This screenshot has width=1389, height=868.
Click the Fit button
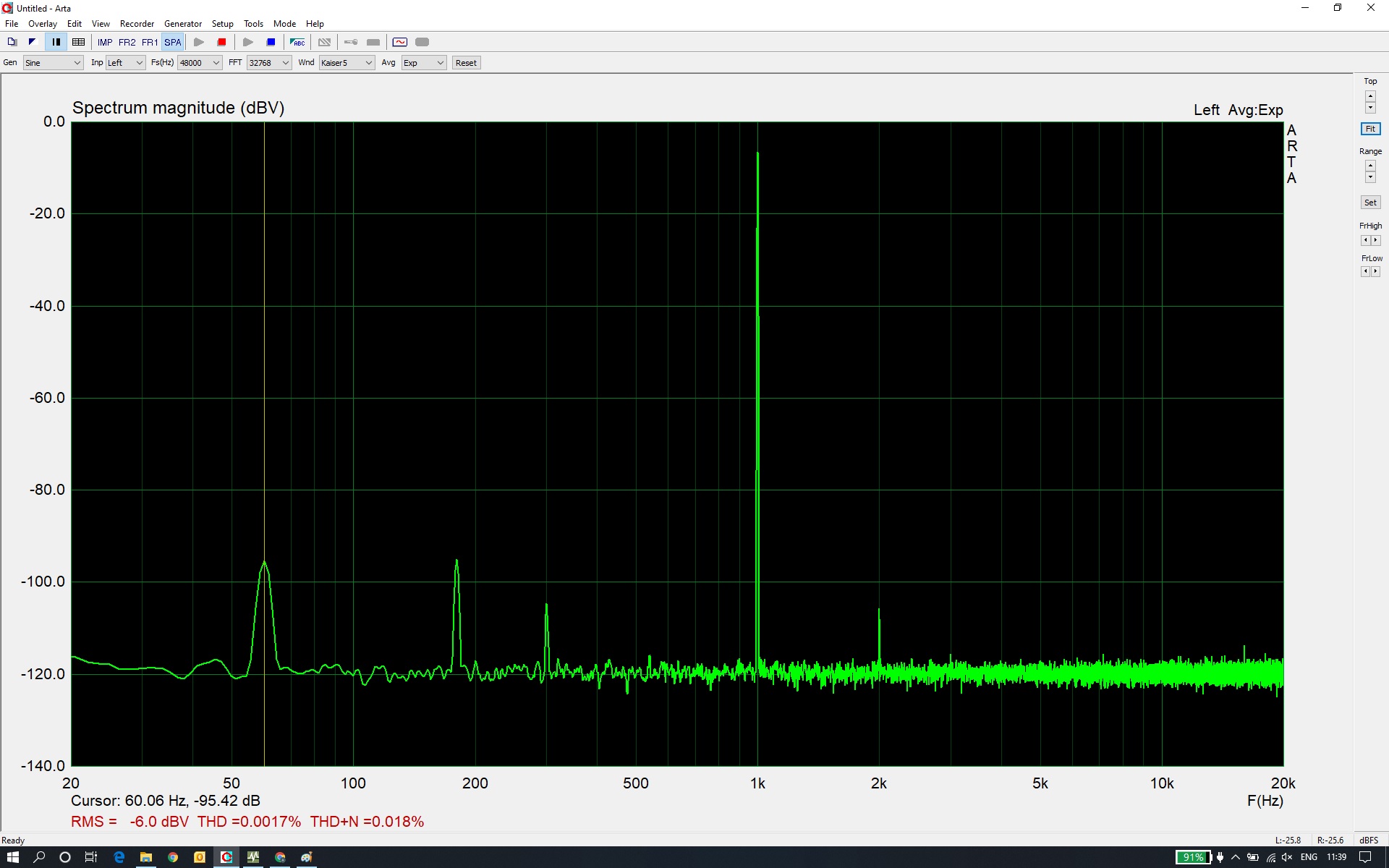1370,129
